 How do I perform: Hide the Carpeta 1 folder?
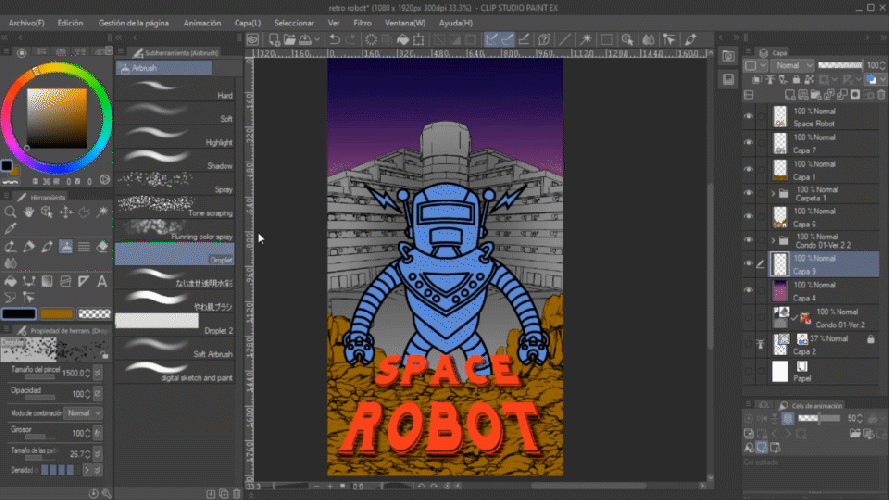click(748, 193)
